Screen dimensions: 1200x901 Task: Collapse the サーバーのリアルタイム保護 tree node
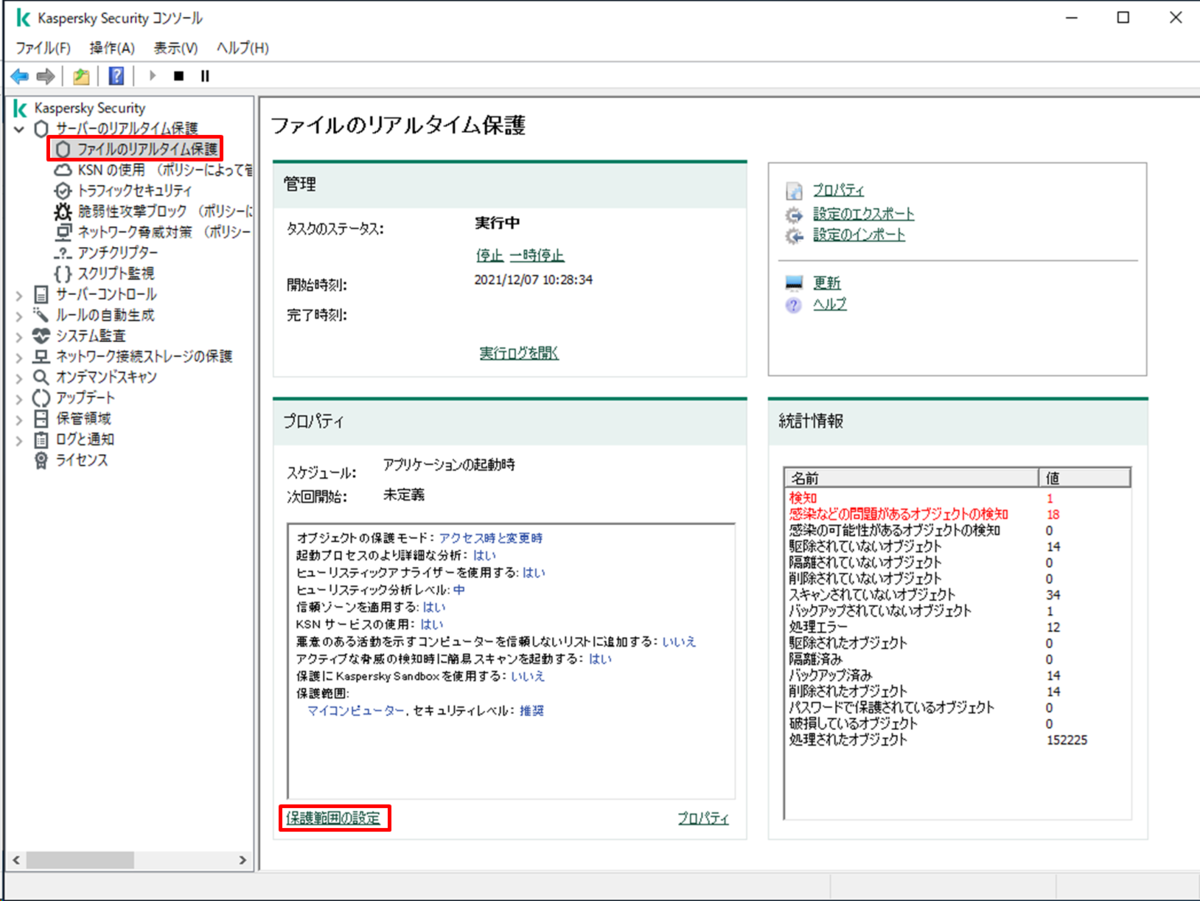pyautogui.click(x=19, y=129)
